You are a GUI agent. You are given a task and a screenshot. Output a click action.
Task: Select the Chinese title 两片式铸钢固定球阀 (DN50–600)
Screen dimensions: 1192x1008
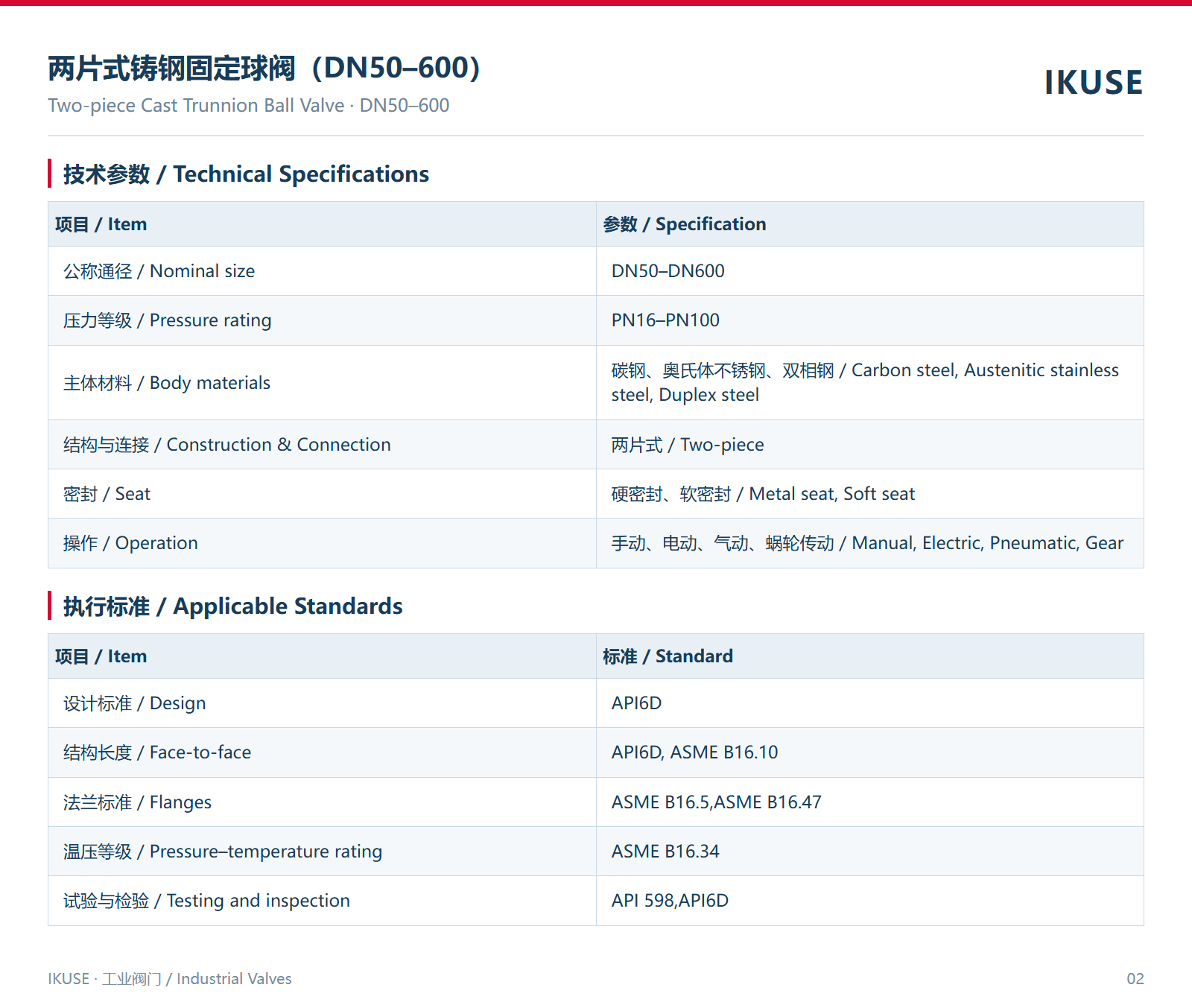pos(264,68)
